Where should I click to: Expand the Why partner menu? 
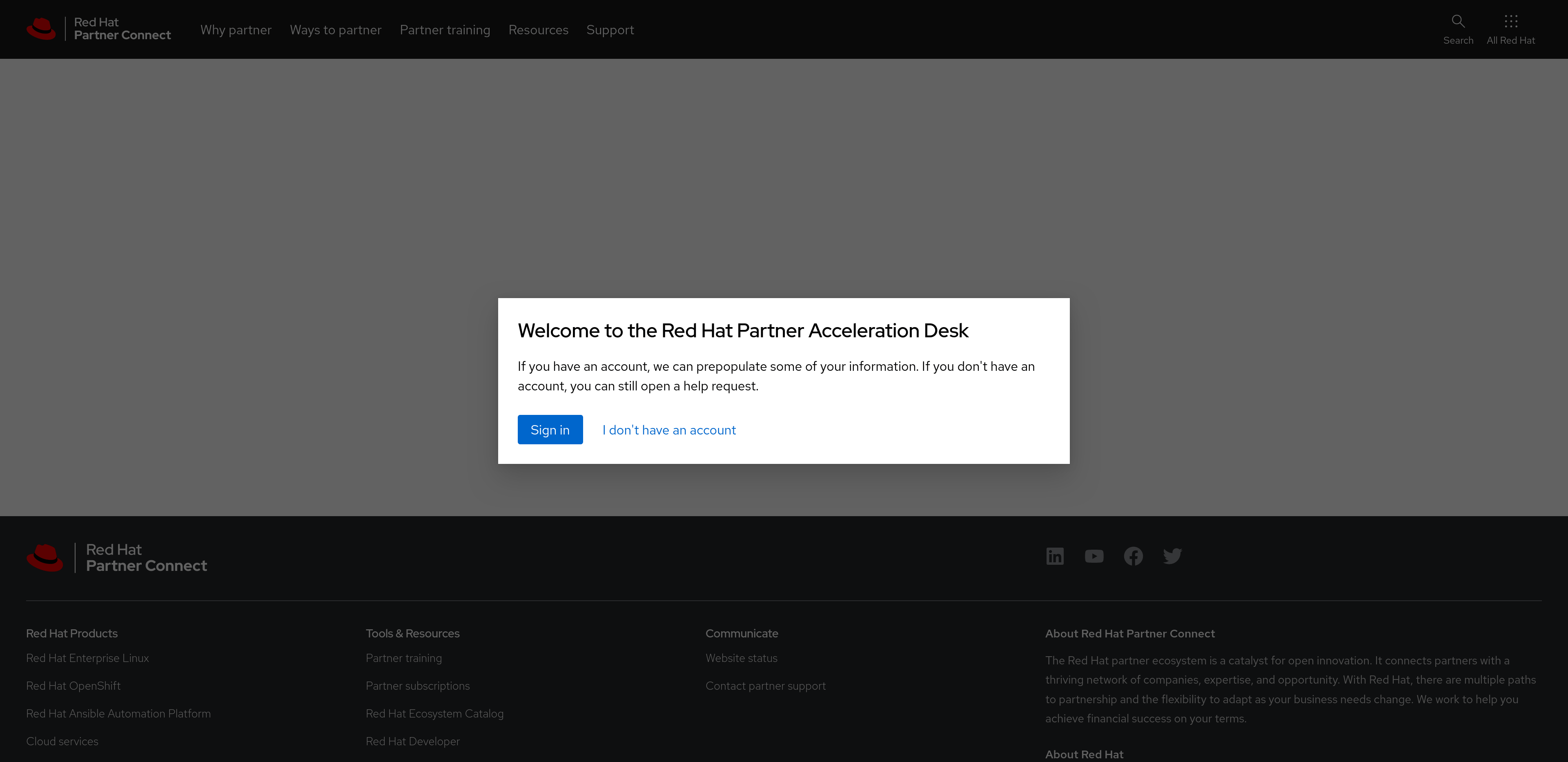click(236, 30)
